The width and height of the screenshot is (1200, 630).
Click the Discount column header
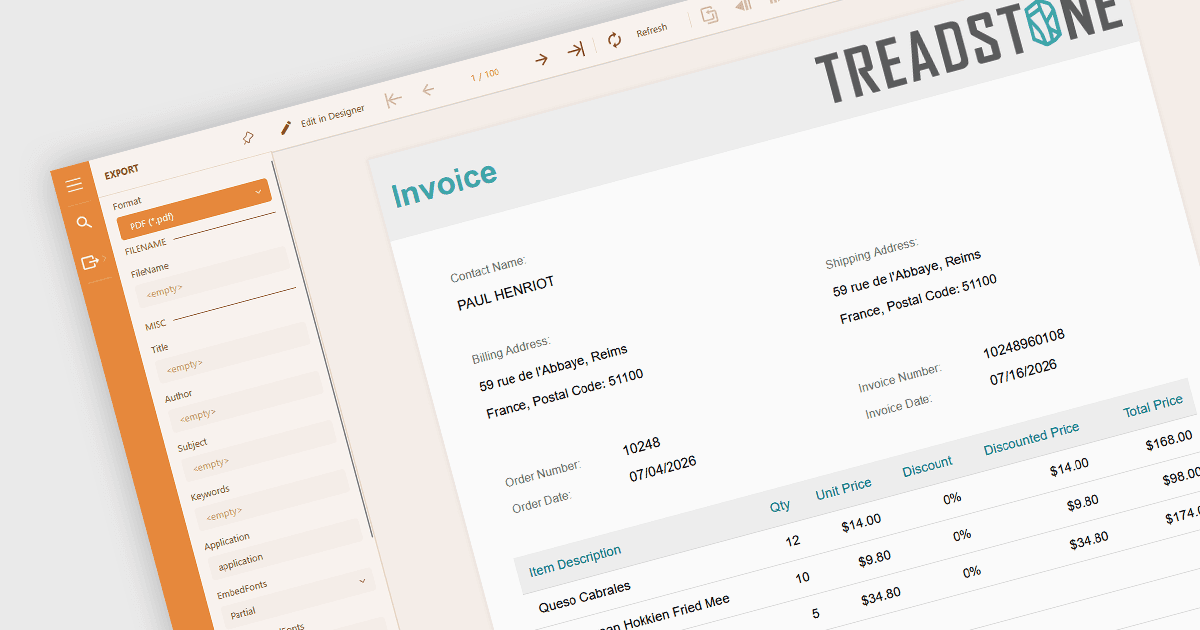(x=928, y=466)
